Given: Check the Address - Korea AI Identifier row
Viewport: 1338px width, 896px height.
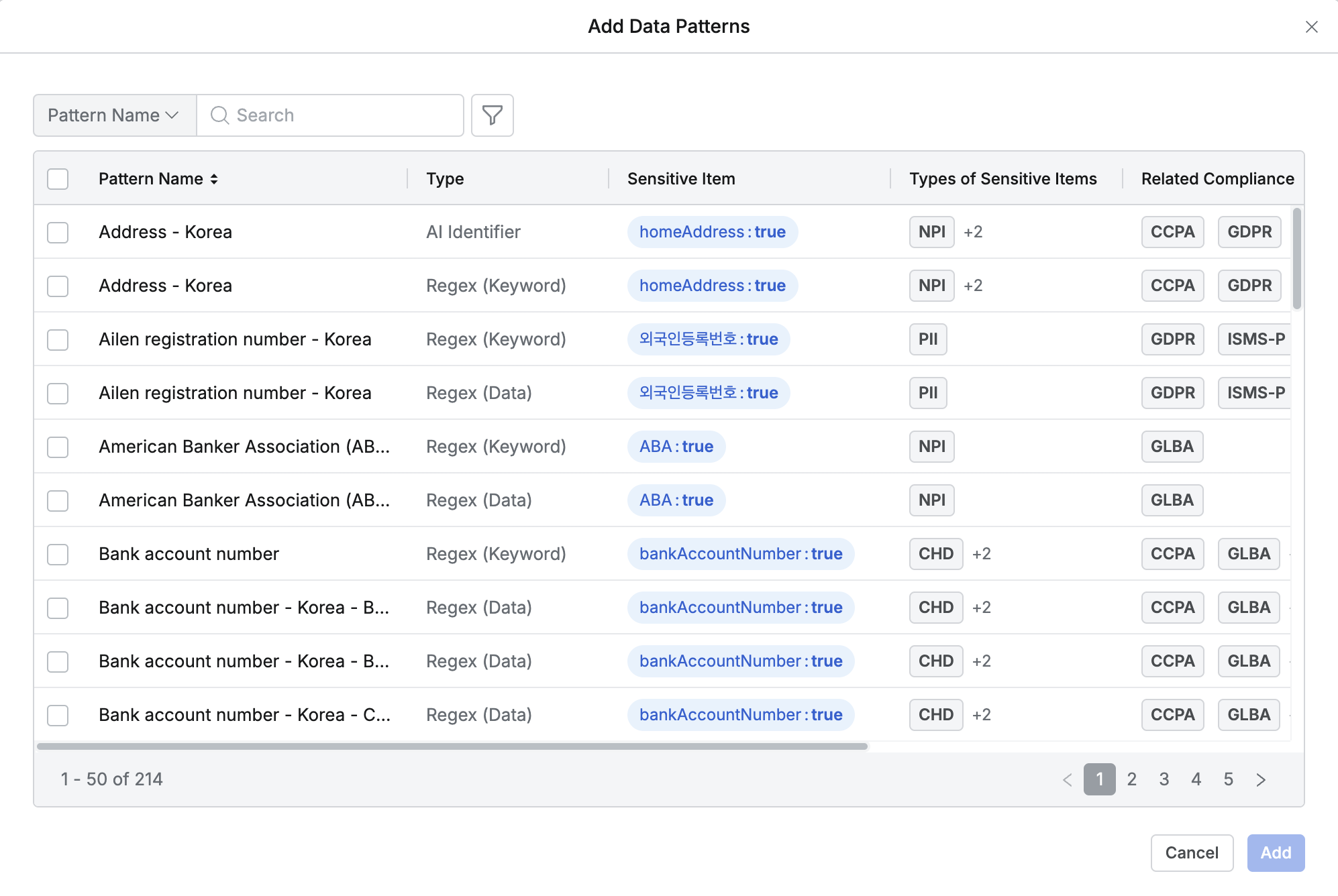Looking at the screenshot, I should (x=58, y=232).
